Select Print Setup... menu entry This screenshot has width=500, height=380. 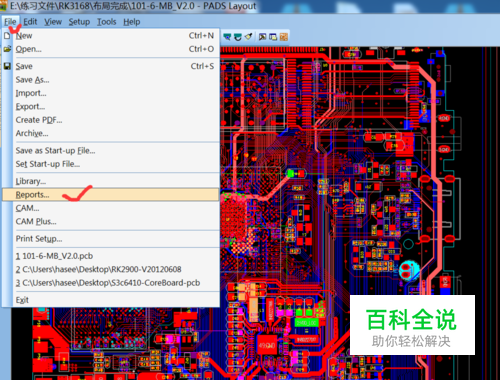click(x=111, y=239)
